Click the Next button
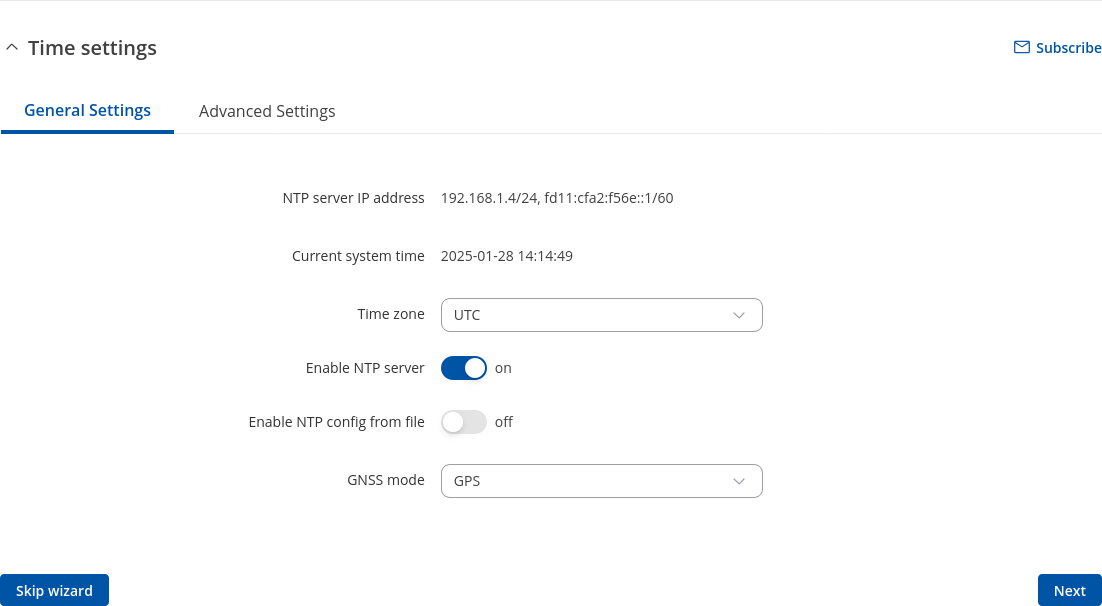Image resolution: width=1102 pixels, height=606 pixels. [x=1069, y=590]
